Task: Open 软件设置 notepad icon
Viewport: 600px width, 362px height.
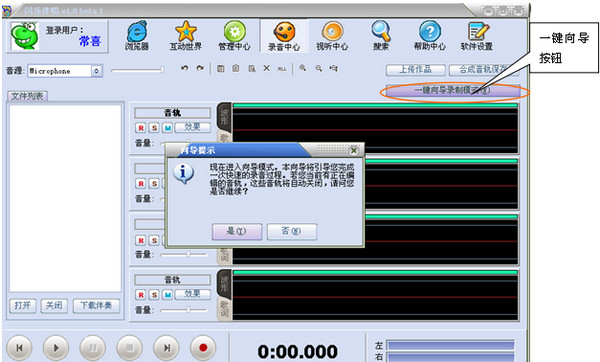Action: coord(477,36)
